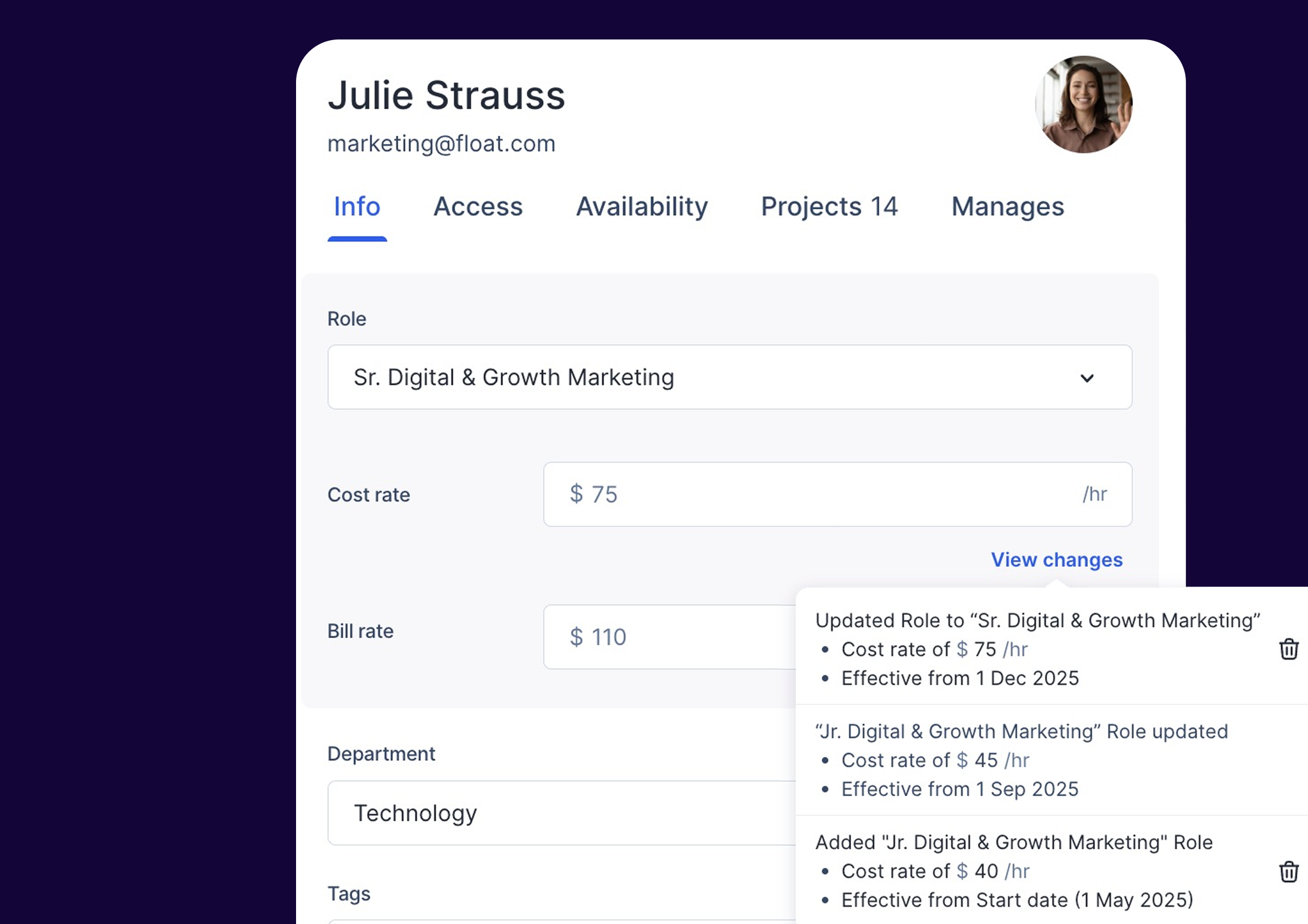Click the marketing@float.com email address
1308x924 pixels.
(x=441, y=144)
